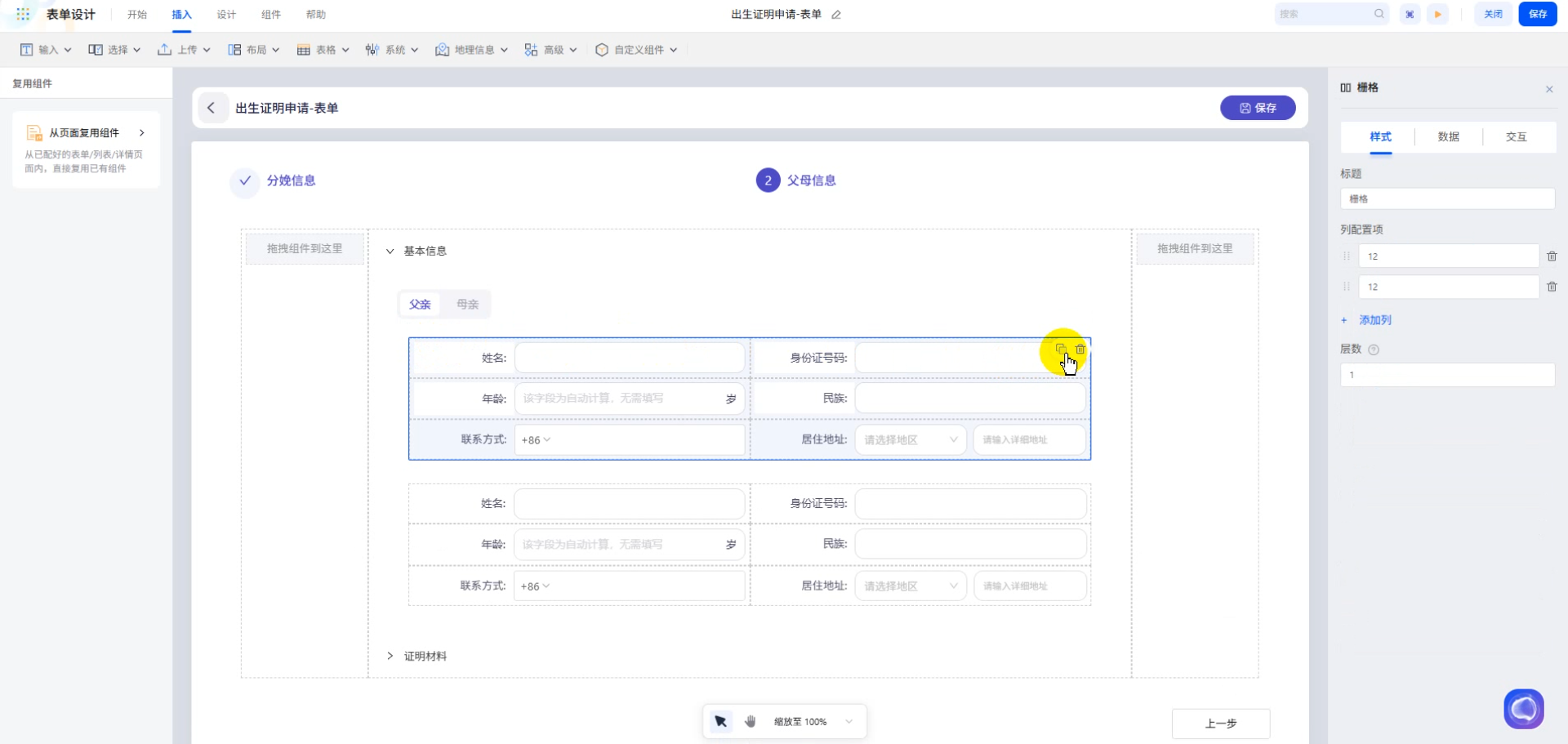Open the zoom level dropdown
This screenshot has width=1568, height=744.
[849, 722]
